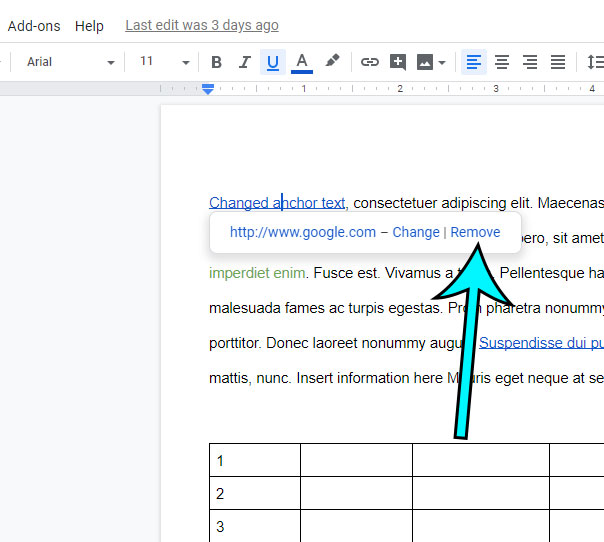
Task: Apply left text alignment
Action: coord(474,62)
